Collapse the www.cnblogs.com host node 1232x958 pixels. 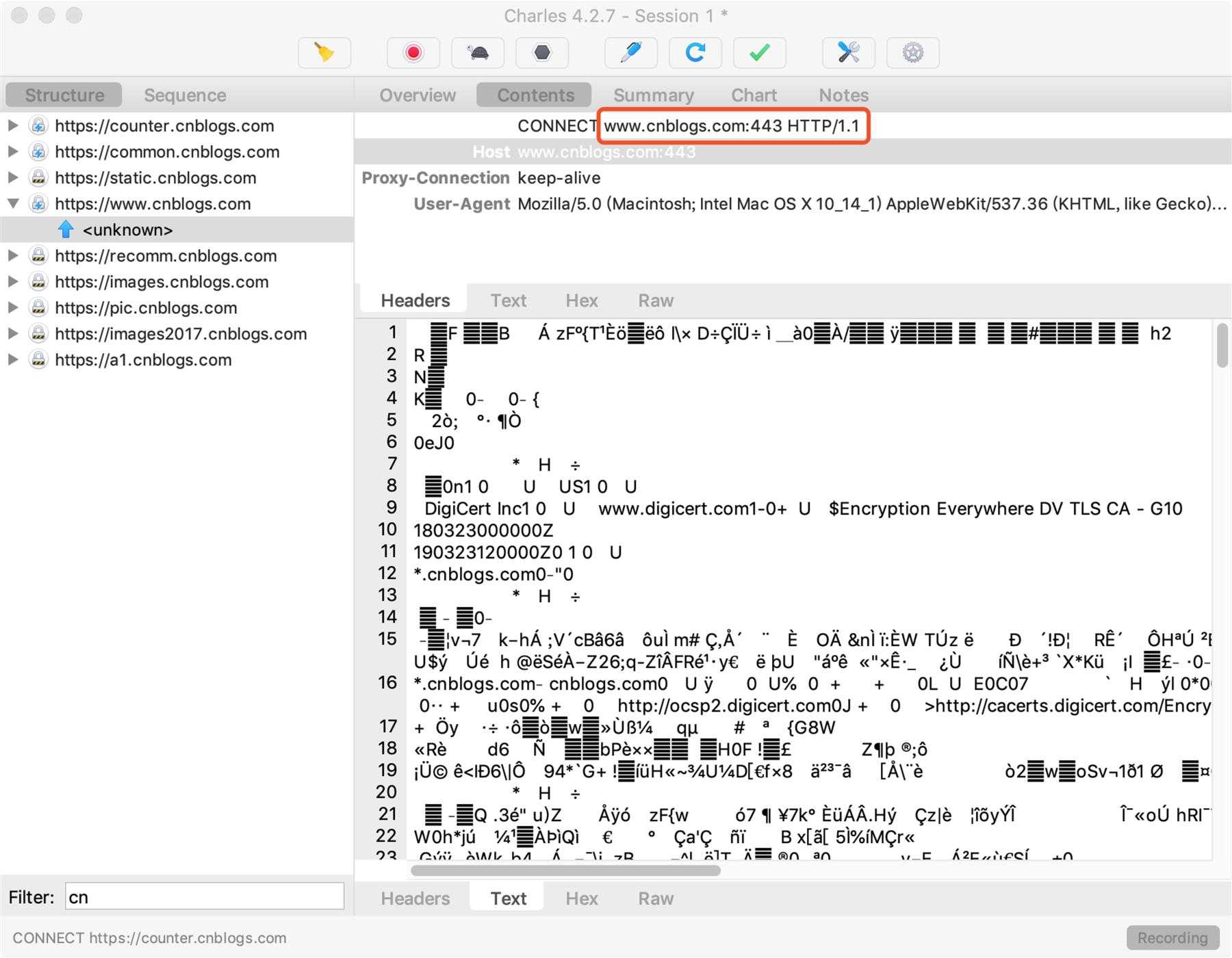coord(13,204)
